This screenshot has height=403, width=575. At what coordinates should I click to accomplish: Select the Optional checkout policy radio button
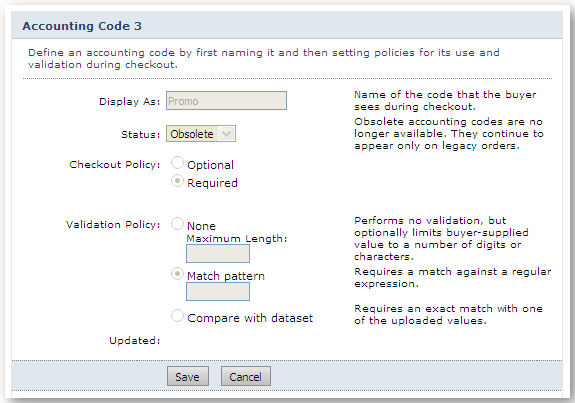tap(177, 163)
